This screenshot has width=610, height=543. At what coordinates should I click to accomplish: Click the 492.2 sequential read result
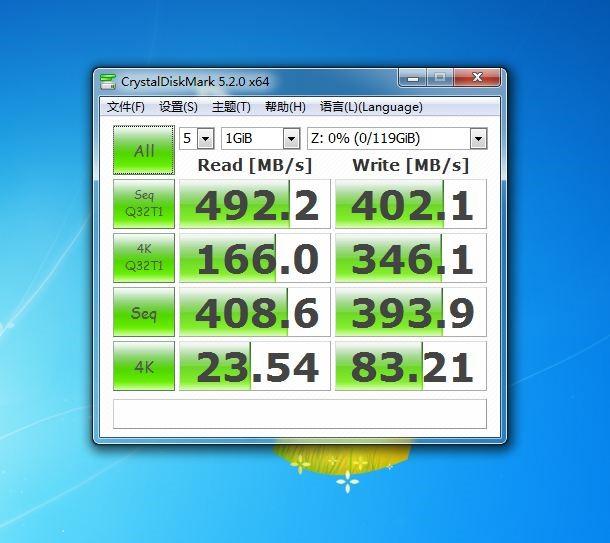(255, 204)
